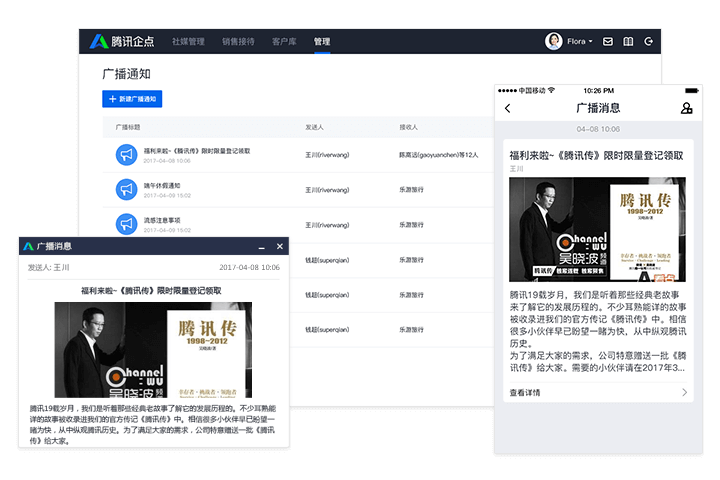Click the 发送人 column header
Image resolution: width=720 pixels, height=480 pixels.
(315, 127)
